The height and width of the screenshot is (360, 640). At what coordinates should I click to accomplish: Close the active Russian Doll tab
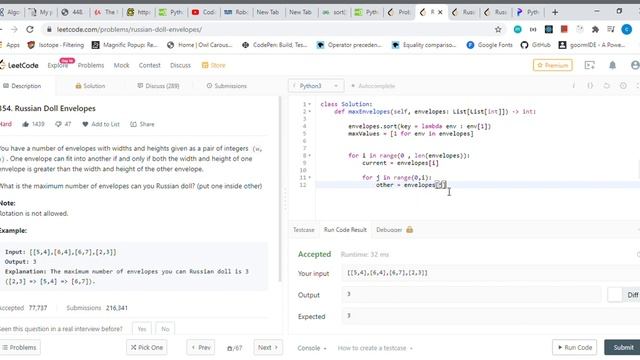[440, 12]
